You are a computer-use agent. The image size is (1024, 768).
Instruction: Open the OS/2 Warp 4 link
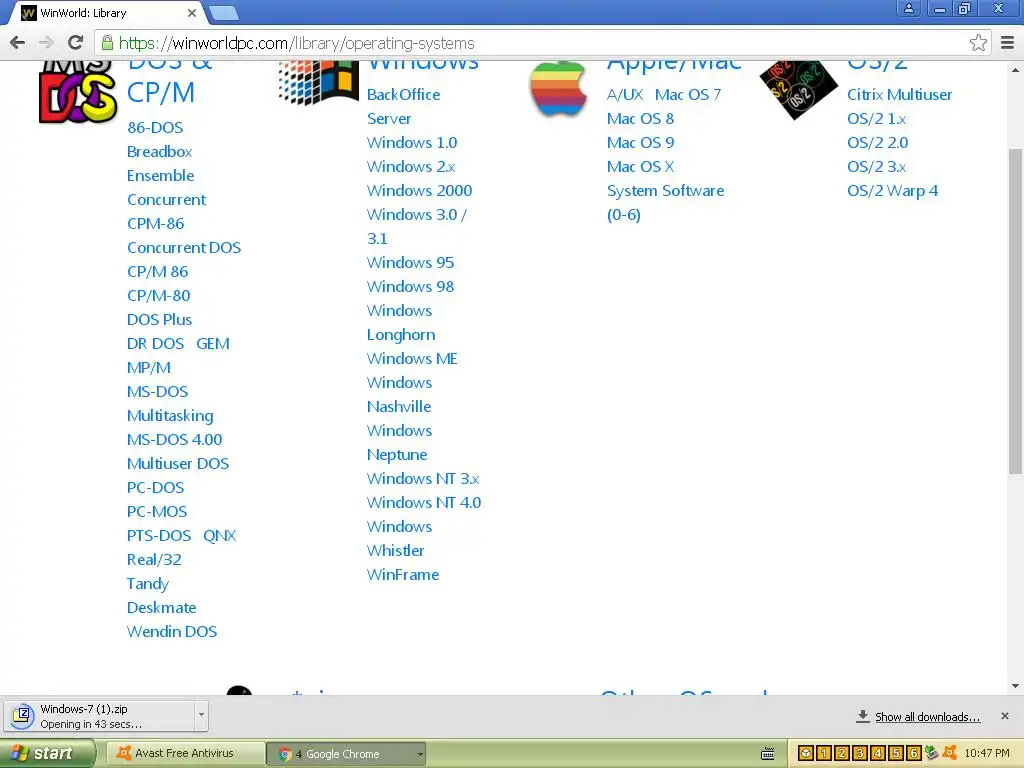[892, 191]
